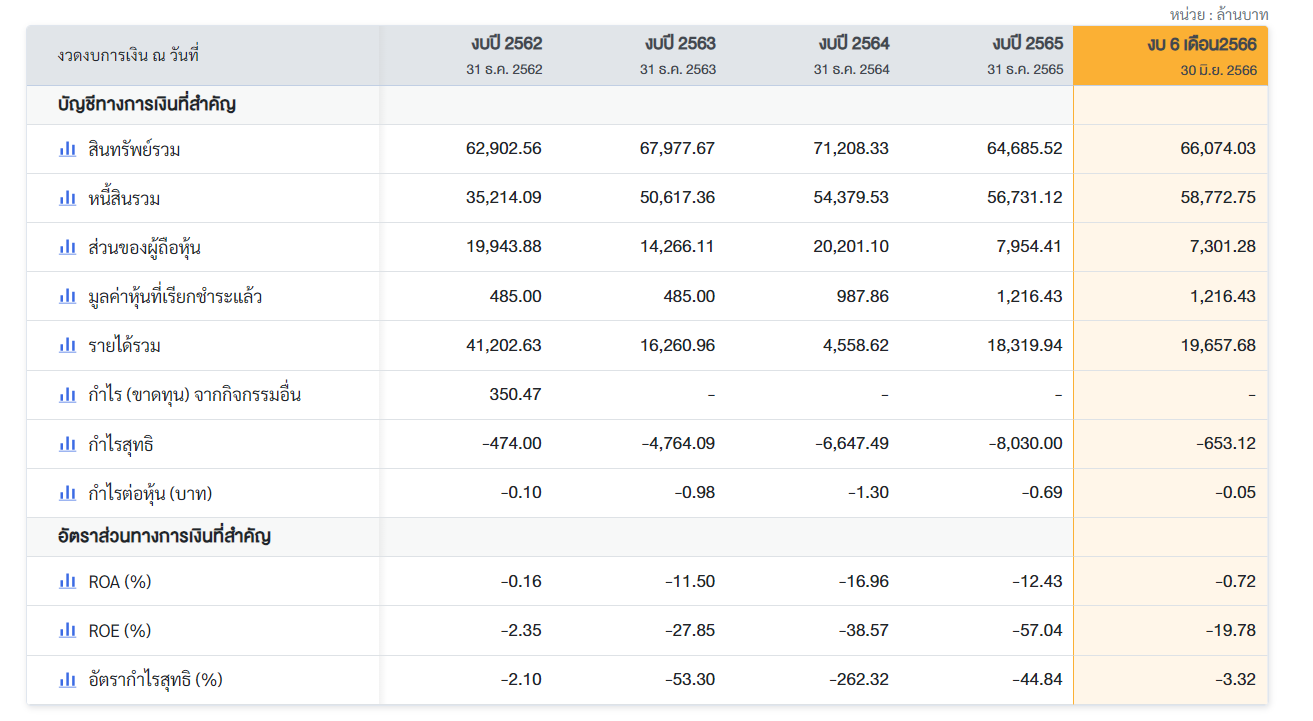Open chart icon for ส่วนของผู้ถือหุ้น row

coord(67,247)
